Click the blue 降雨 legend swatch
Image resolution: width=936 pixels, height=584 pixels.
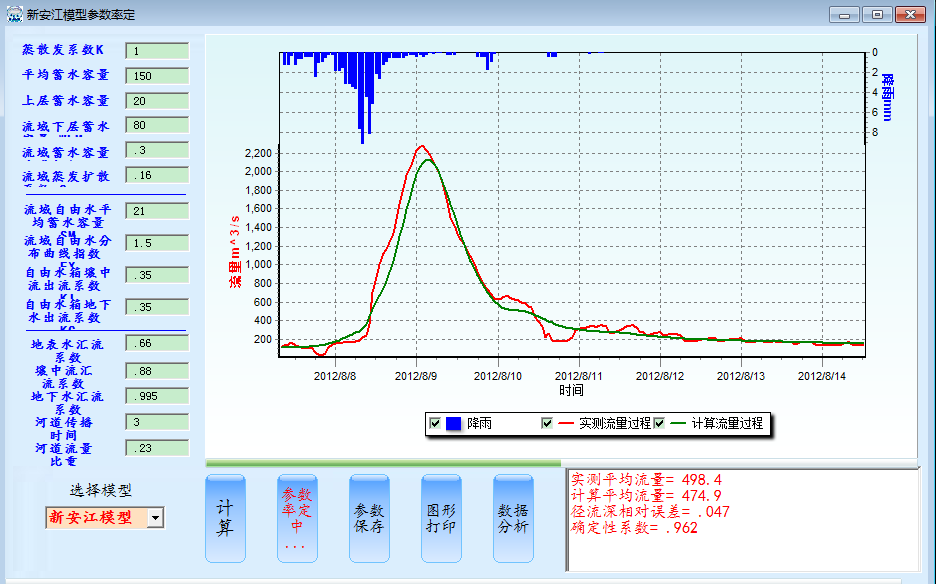pos(453,424)
